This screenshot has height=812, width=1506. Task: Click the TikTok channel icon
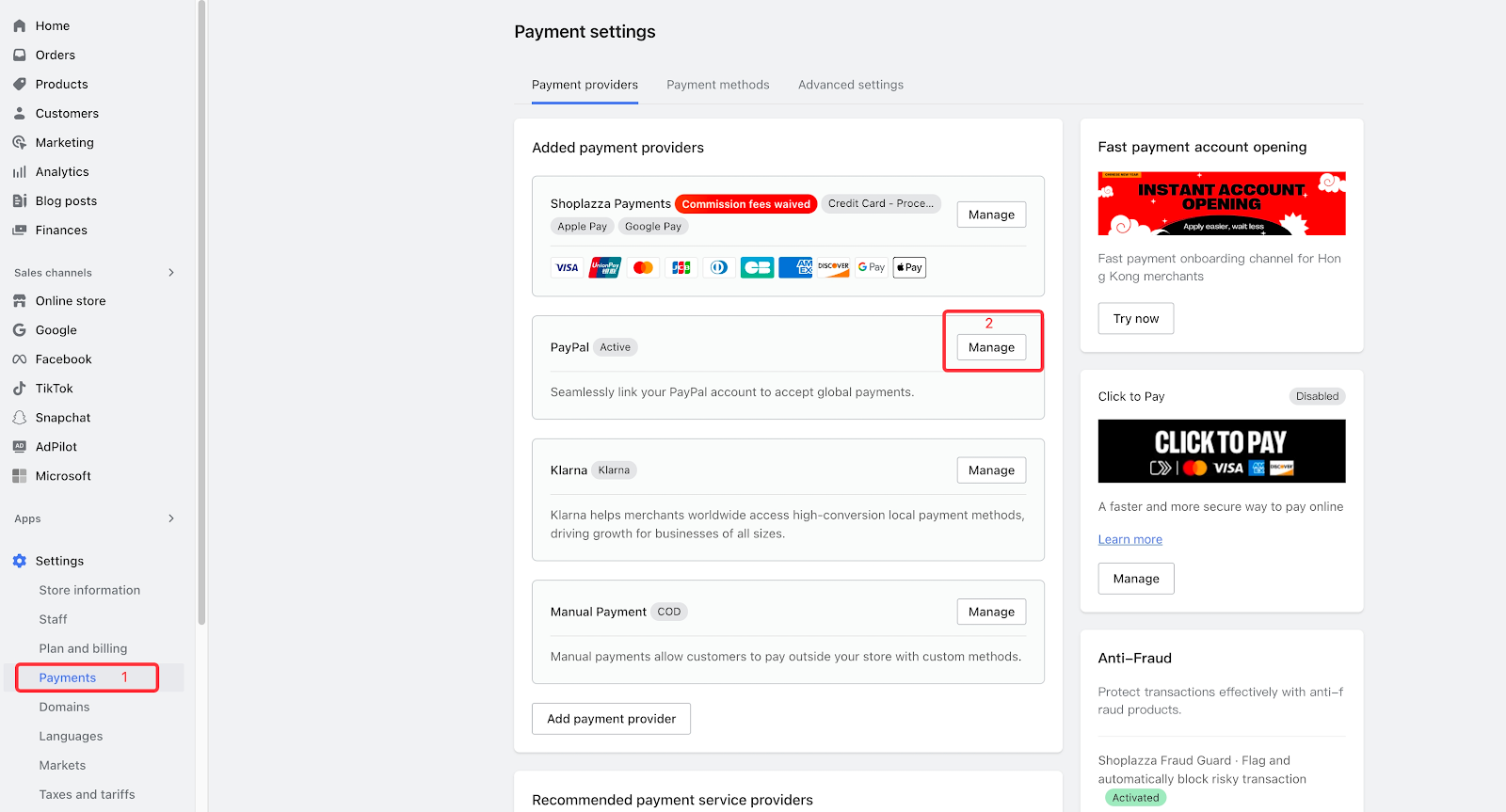click(x=20, y=388)
